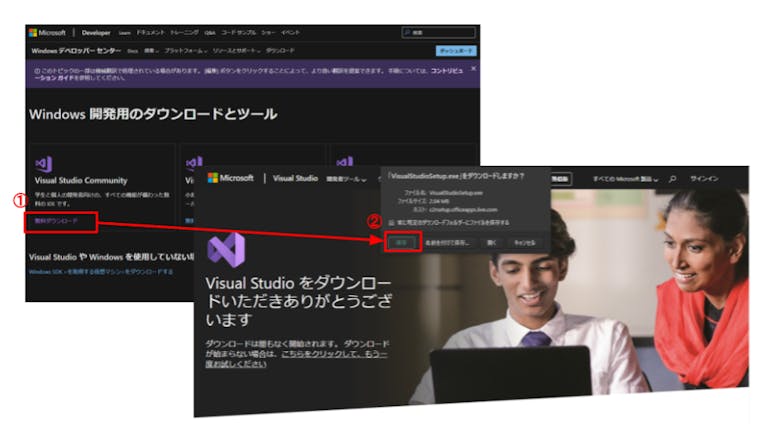The height and width of the screenshot is (432, 768).
Task: Open the Developer link in top header
Action: pyautogui.click(x=96, y=33)
